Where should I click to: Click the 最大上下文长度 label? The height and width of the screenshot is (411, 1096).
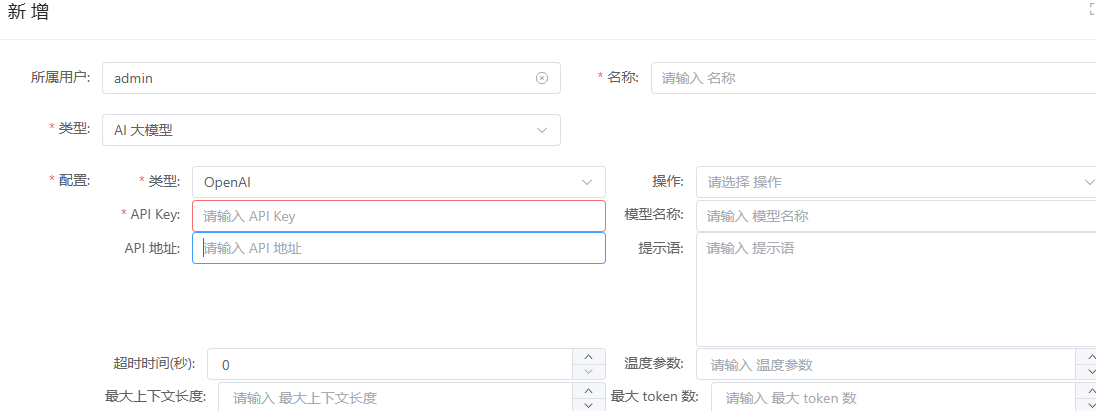tap(155, 396)
